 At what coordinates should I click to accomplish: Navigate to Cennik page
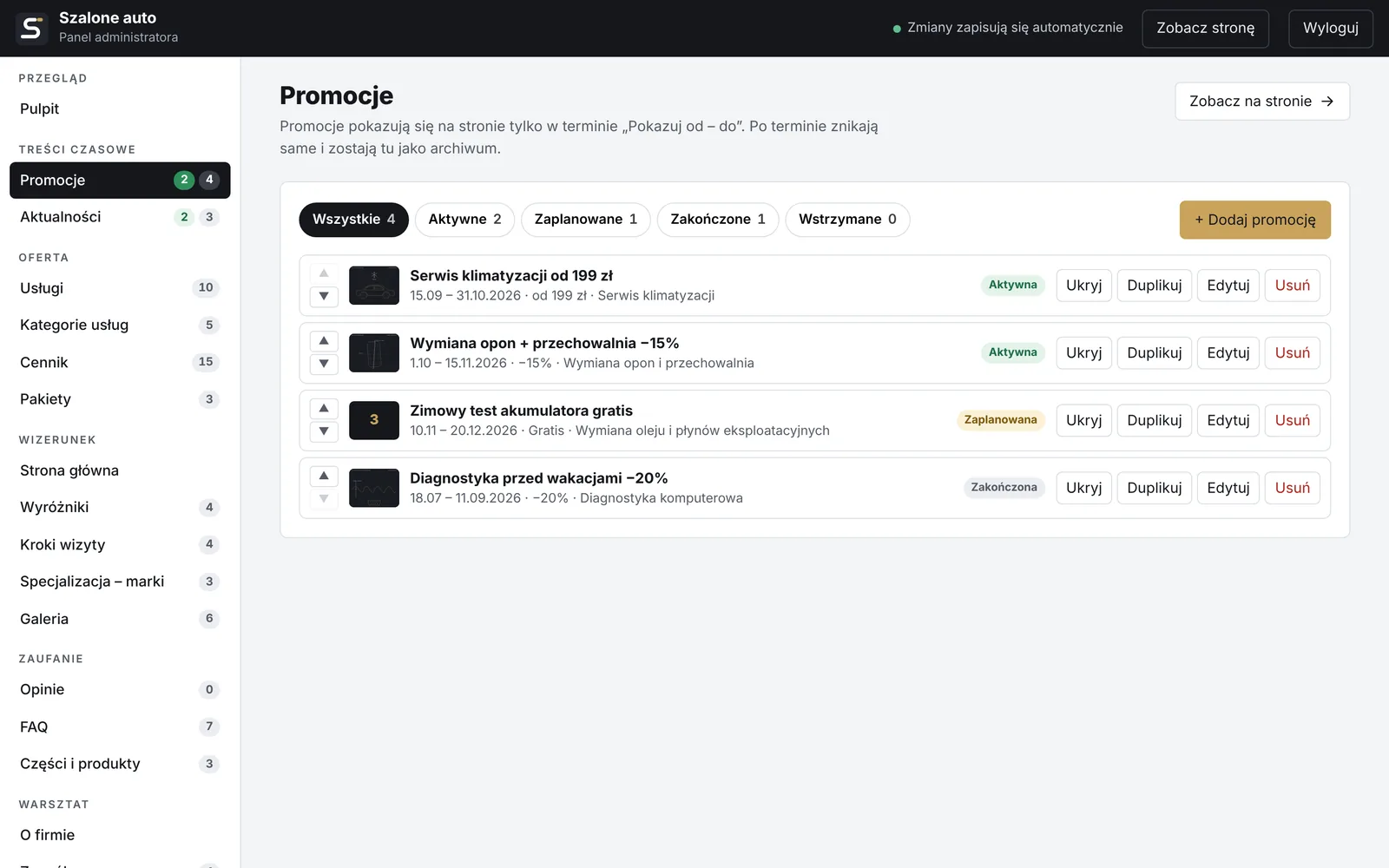tap(120, 362)
